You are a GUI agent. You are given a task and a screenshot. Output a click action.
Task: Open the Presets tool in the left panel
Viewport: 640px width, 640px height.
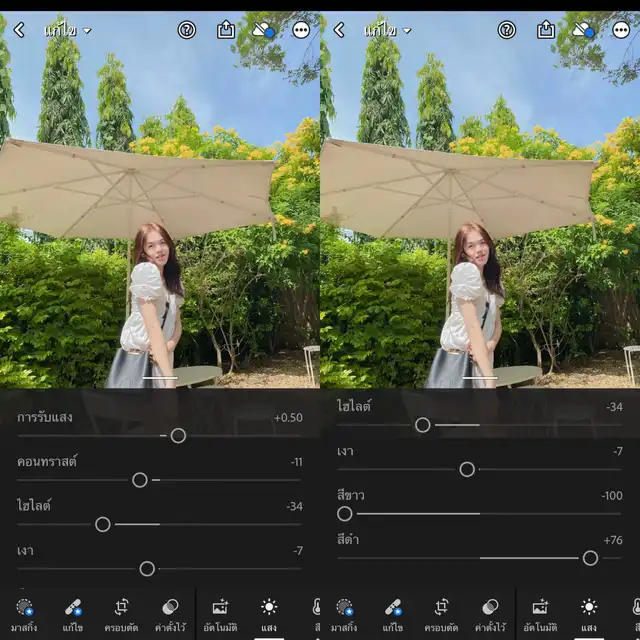tap(170, 613)
